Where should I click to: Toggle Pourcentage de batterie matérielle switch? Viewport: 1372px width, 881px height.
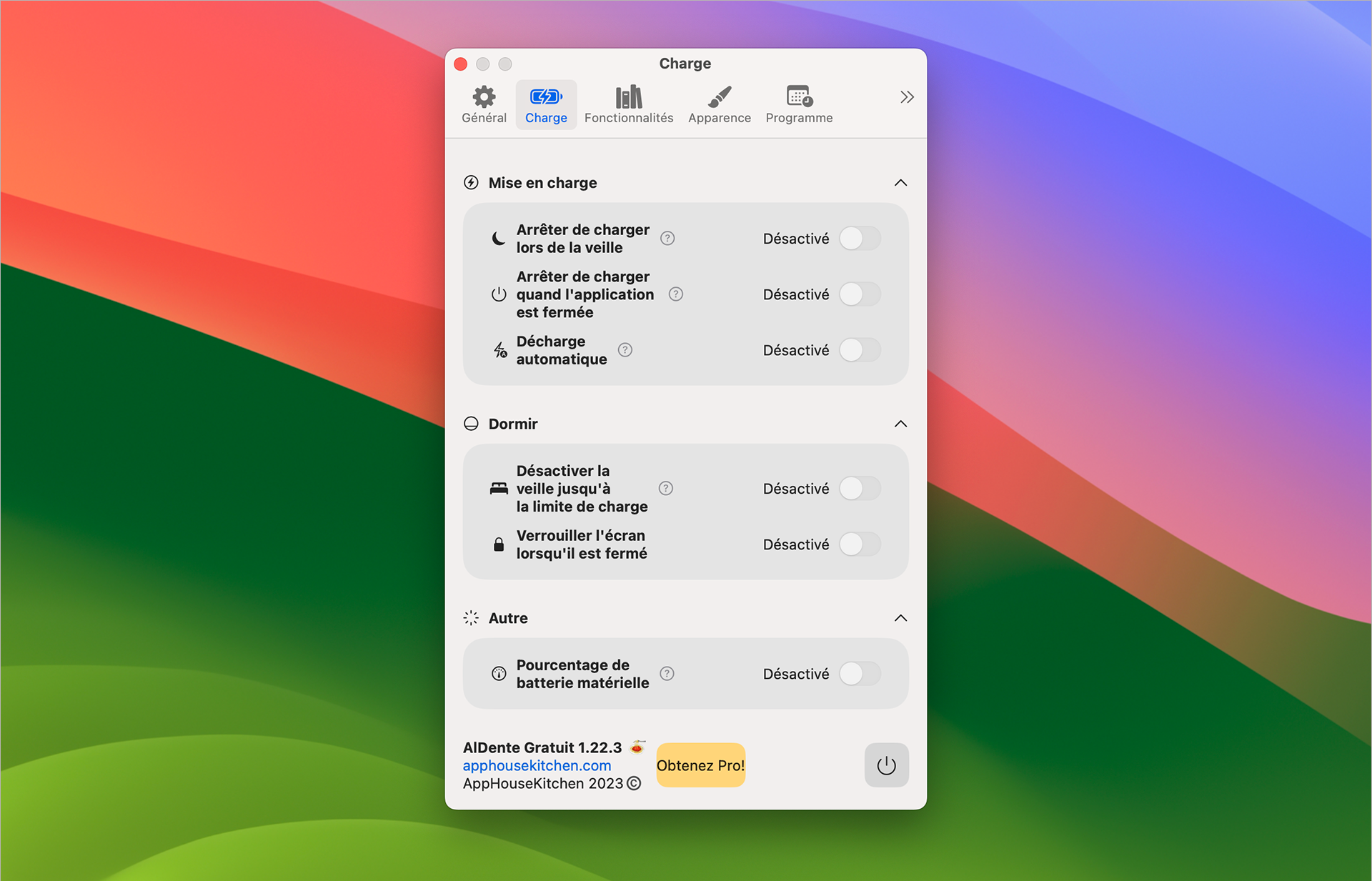tap(860, 674)
